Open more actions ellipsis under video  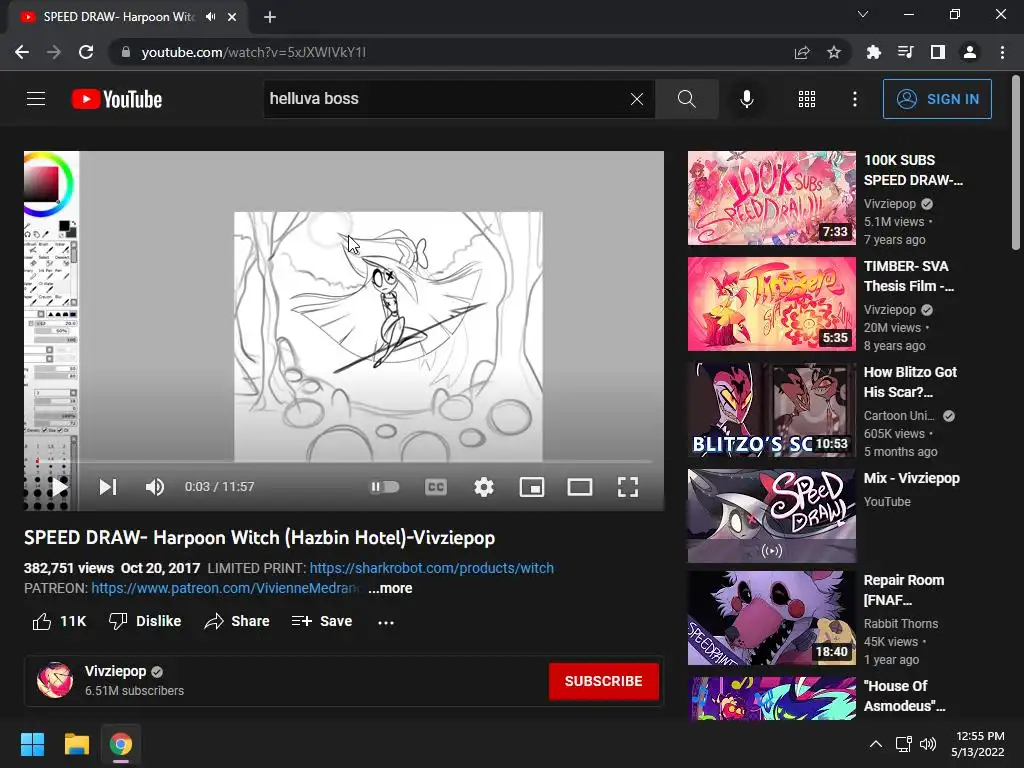coord(386,622)
